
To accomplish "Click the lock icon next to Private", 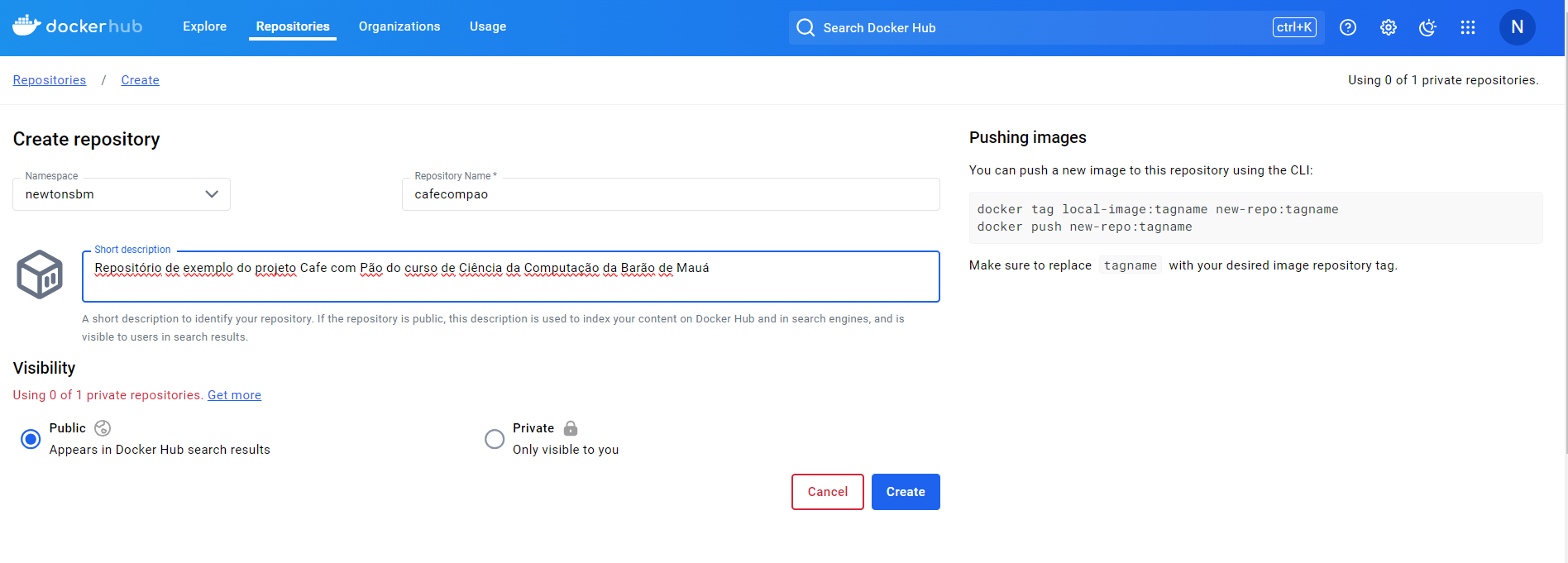I will coord(571,427).
